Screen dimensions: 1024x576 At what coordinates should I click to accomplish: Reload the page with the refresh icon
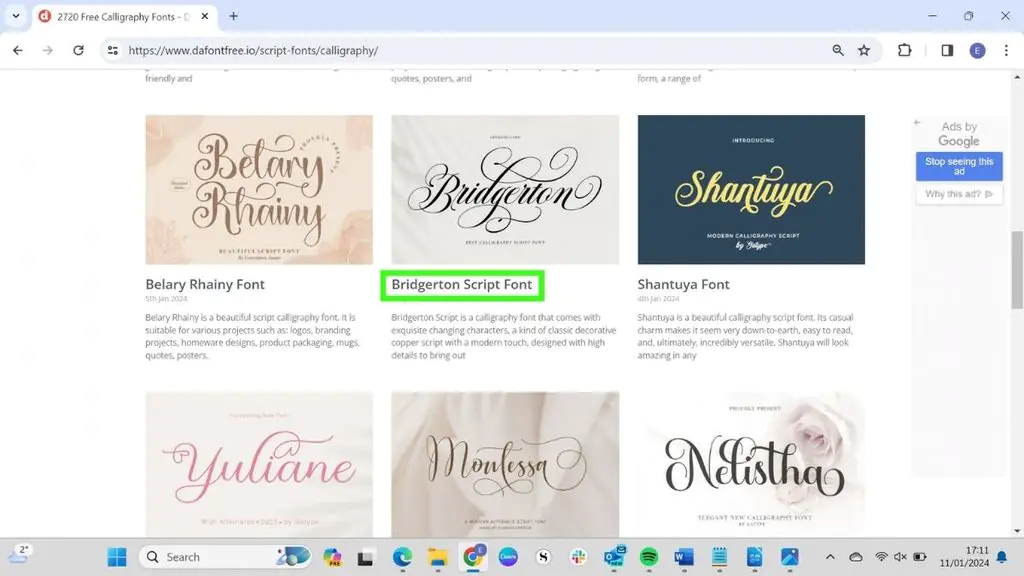(x=78, y=50)
